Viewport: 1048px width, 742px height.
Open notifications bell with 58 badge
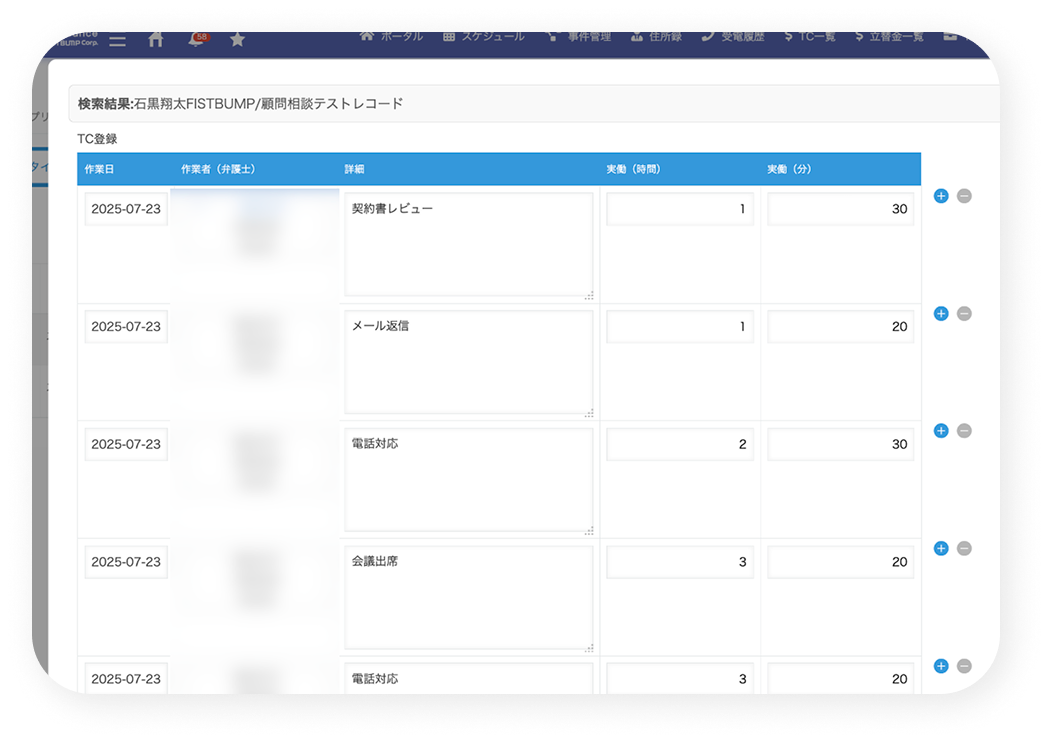(x=197, y=39)
